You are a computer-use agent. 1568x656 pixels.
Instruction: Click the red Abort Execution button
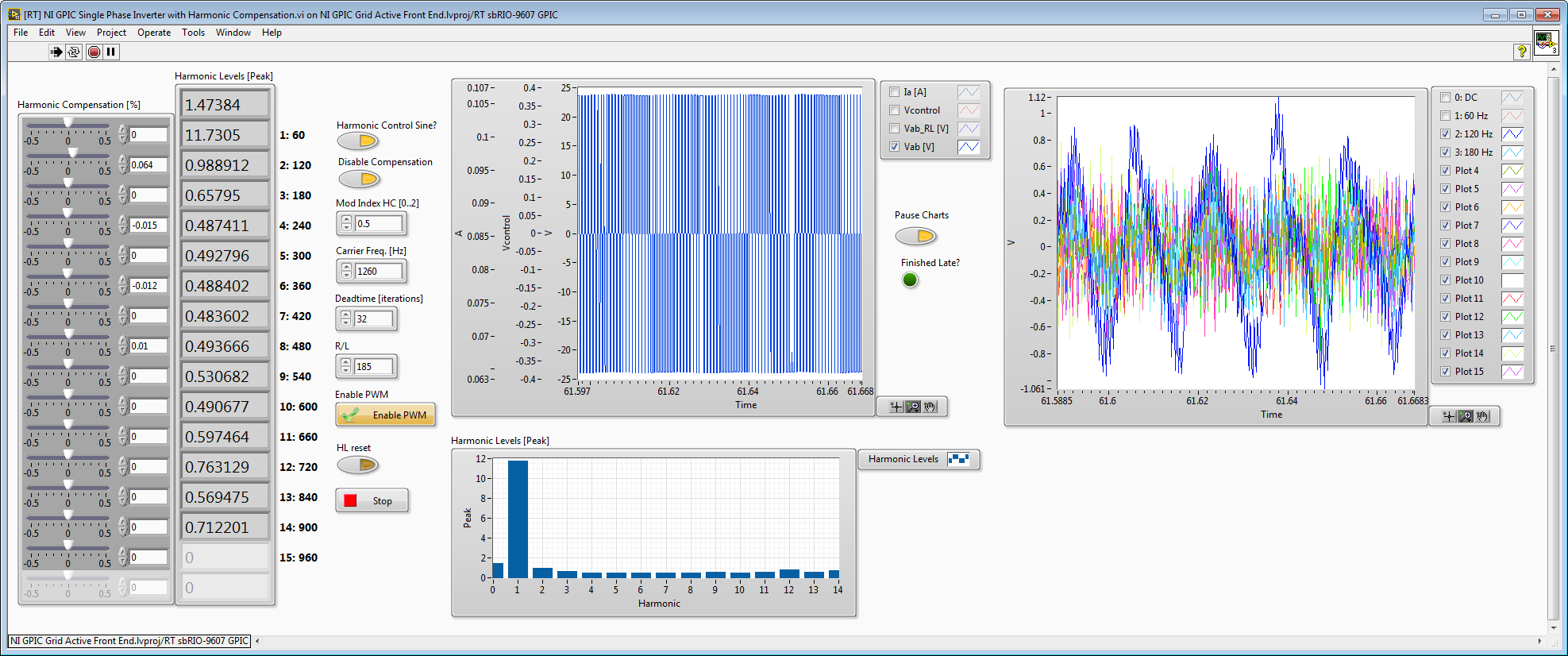click(x=94, y=52)
